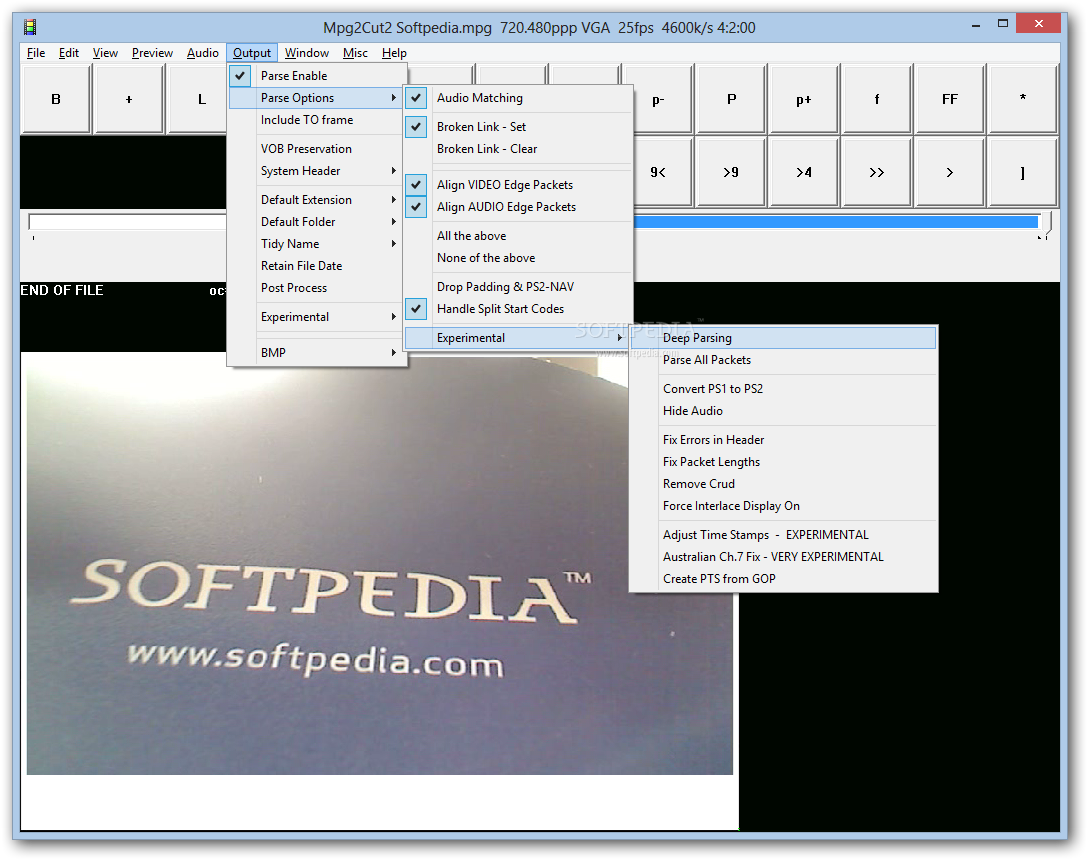Screen dimensions: 1088x860
Task: Select Parse All Packets
Action: [x=783, y=360]
